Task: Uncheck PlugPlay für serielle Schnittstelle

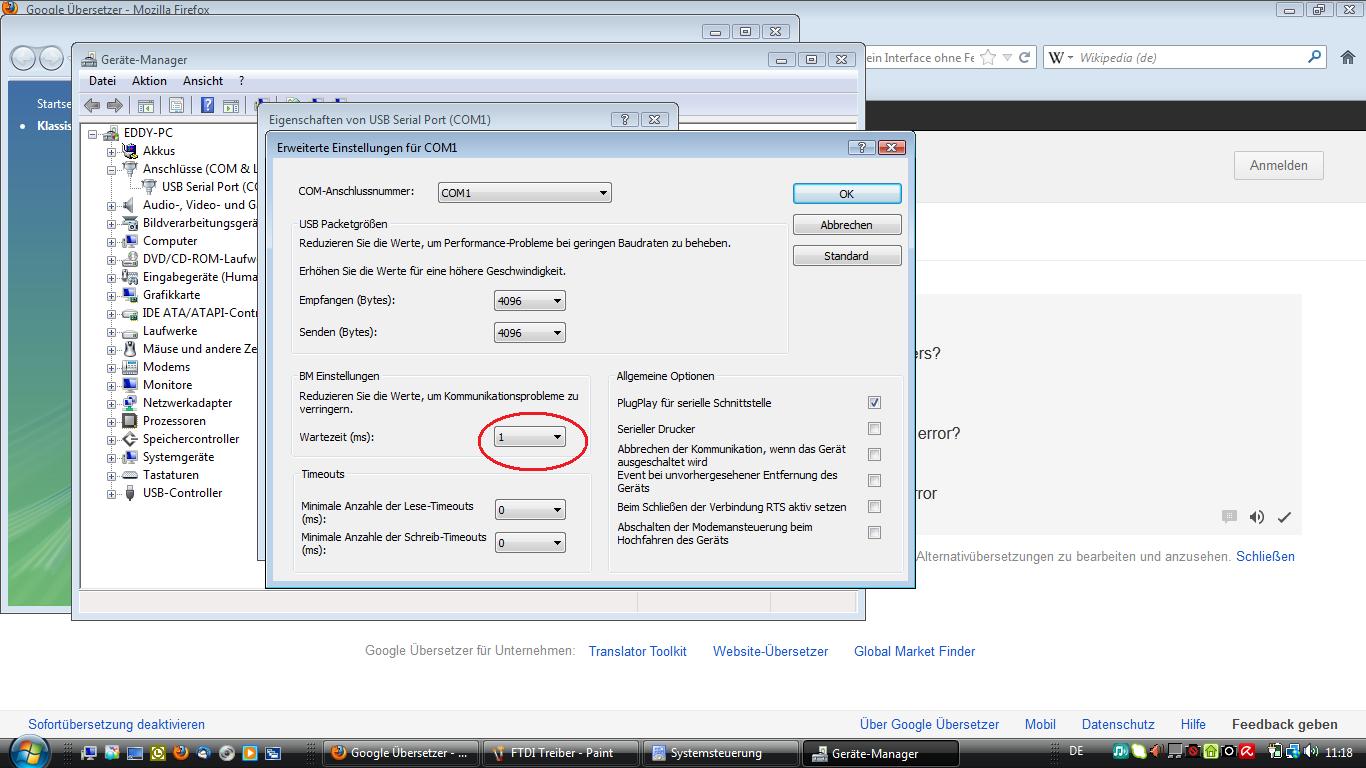Action: [x=874, y=403]
